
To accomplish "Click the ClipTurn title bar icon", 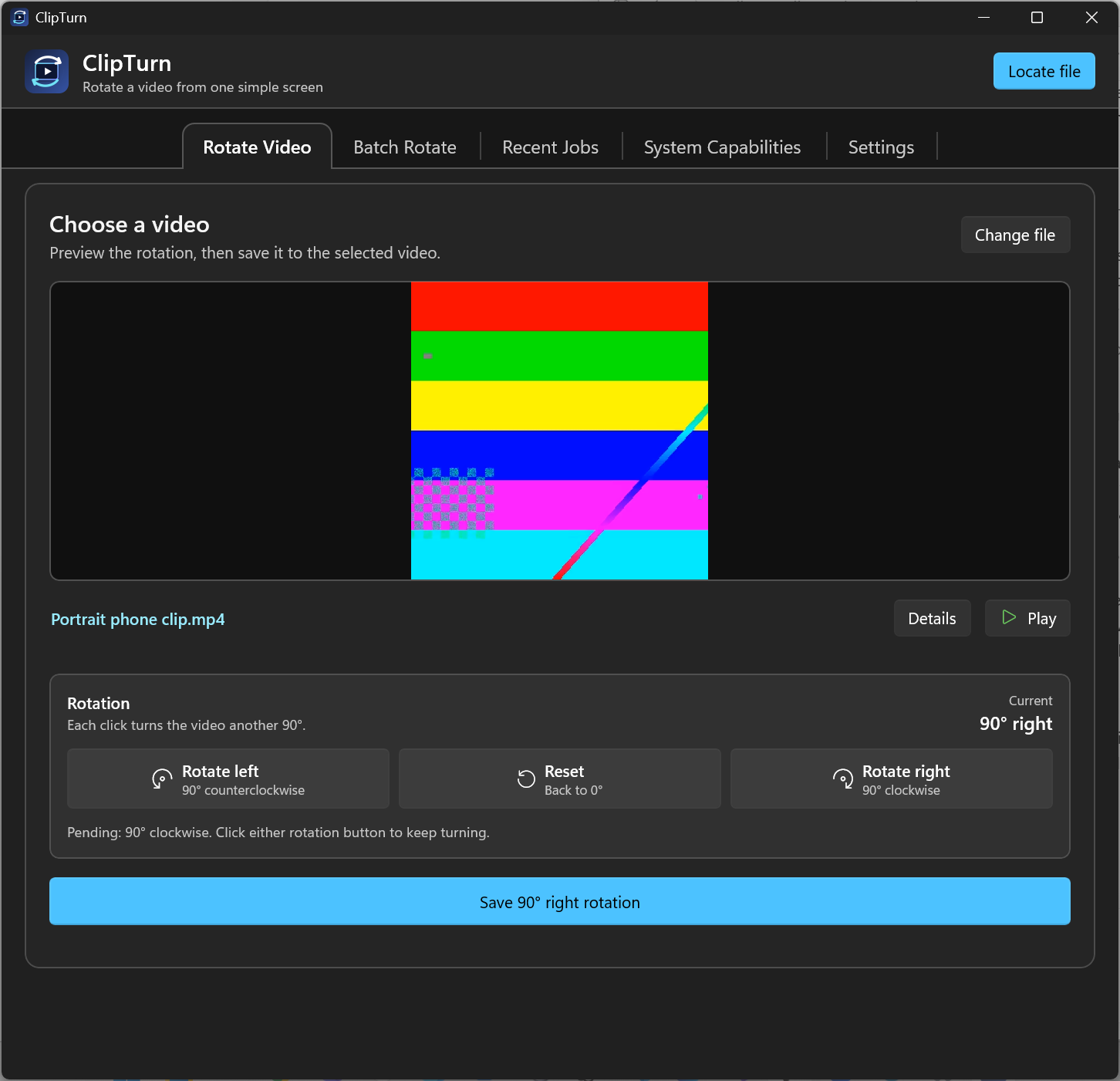I will [x=19, y=17].
